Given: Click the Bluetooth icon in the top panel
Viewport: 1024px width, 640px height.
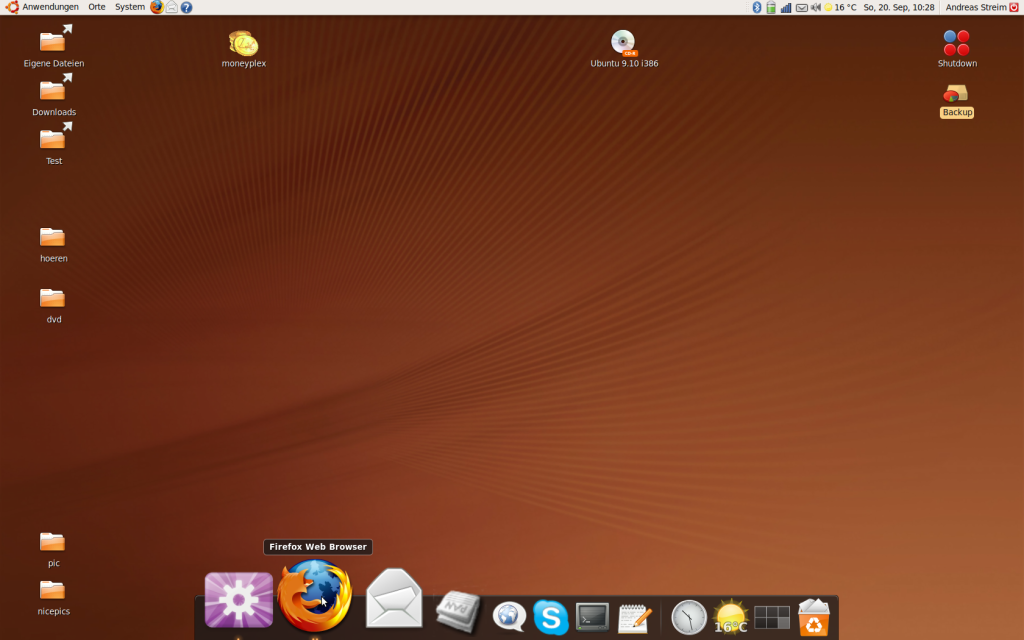Looking at the screenshot, I should tap(757, 7).
